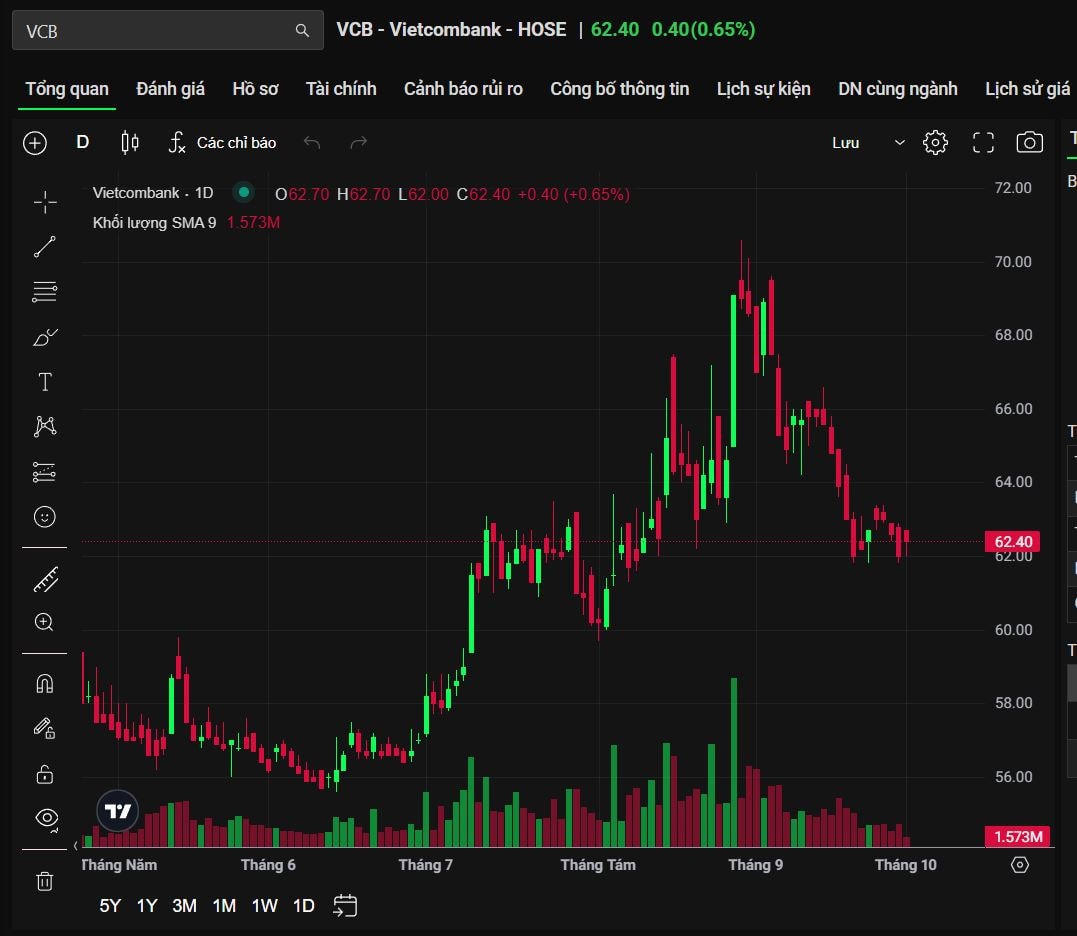Select the trend line drawing tool

pos(45,247)
